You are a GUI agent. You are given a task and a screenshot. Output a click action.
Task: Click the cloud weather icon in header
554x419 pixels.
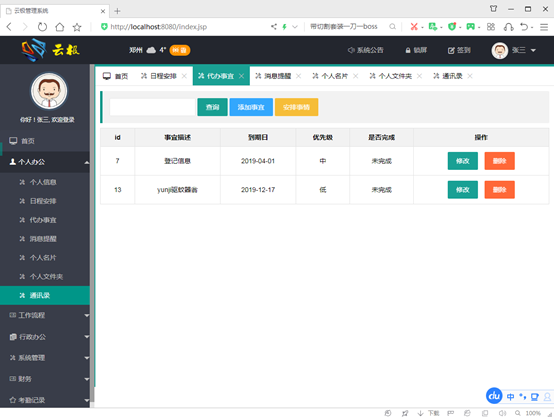point(151,50)
